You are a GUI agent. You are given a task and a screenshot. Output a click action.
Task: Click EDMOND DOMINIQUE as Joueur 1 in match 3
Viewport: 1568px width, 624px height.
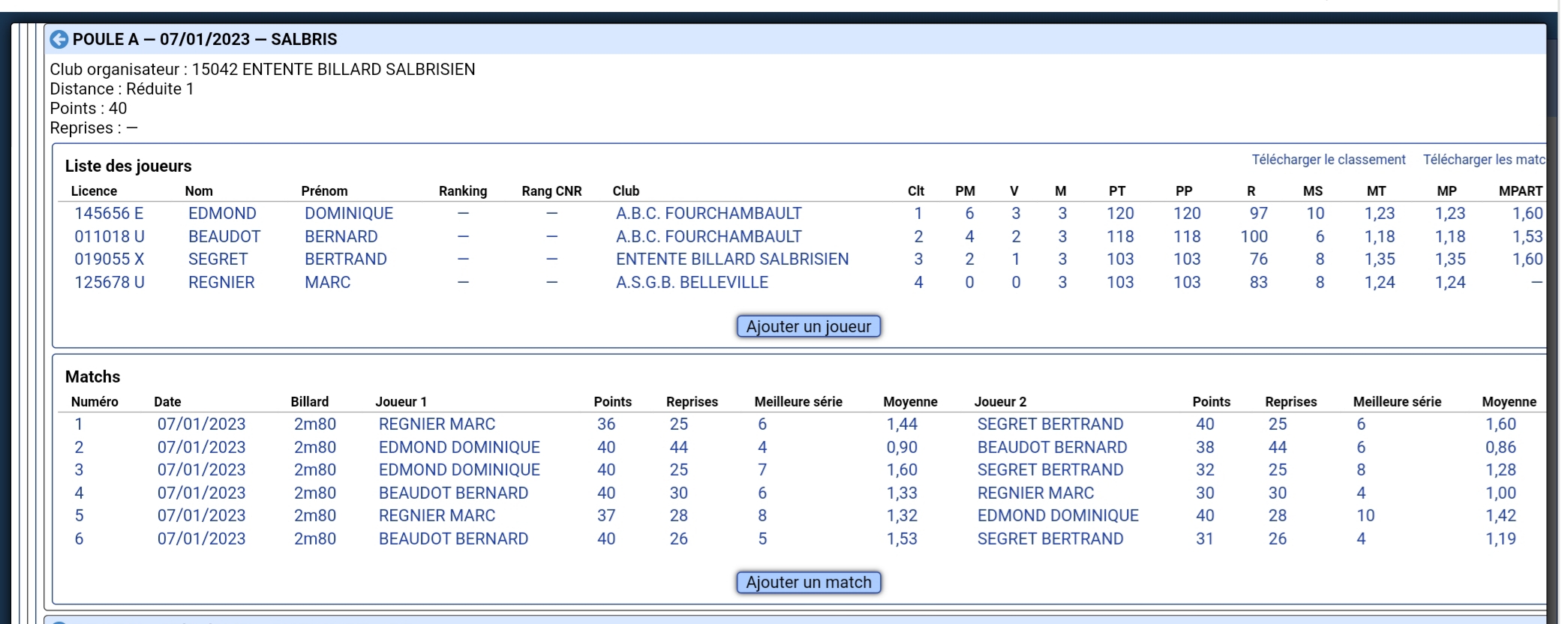[459, 470]
